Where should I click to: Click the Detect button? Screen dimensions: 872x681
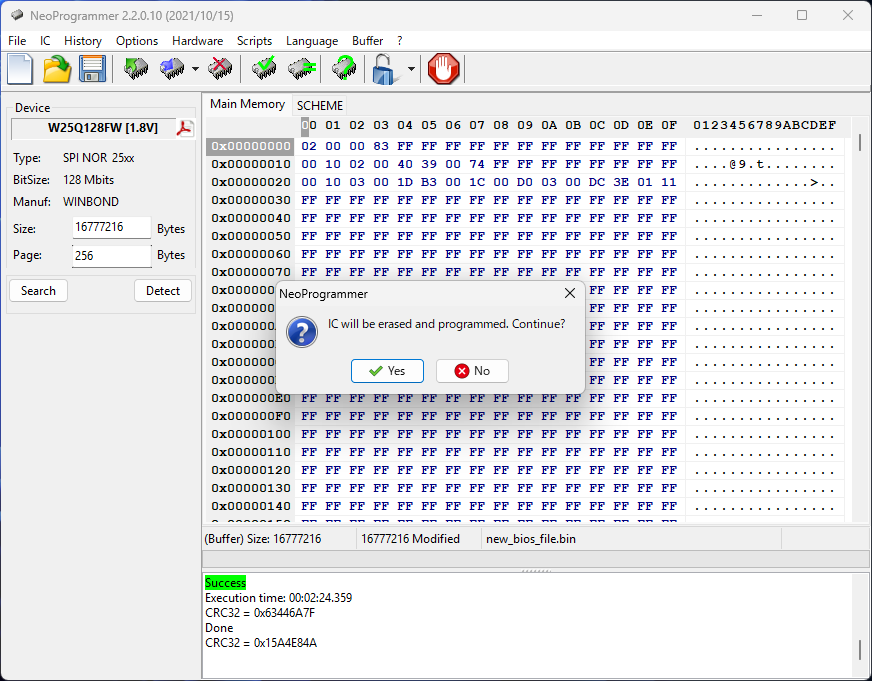click(x=162, y=291)
